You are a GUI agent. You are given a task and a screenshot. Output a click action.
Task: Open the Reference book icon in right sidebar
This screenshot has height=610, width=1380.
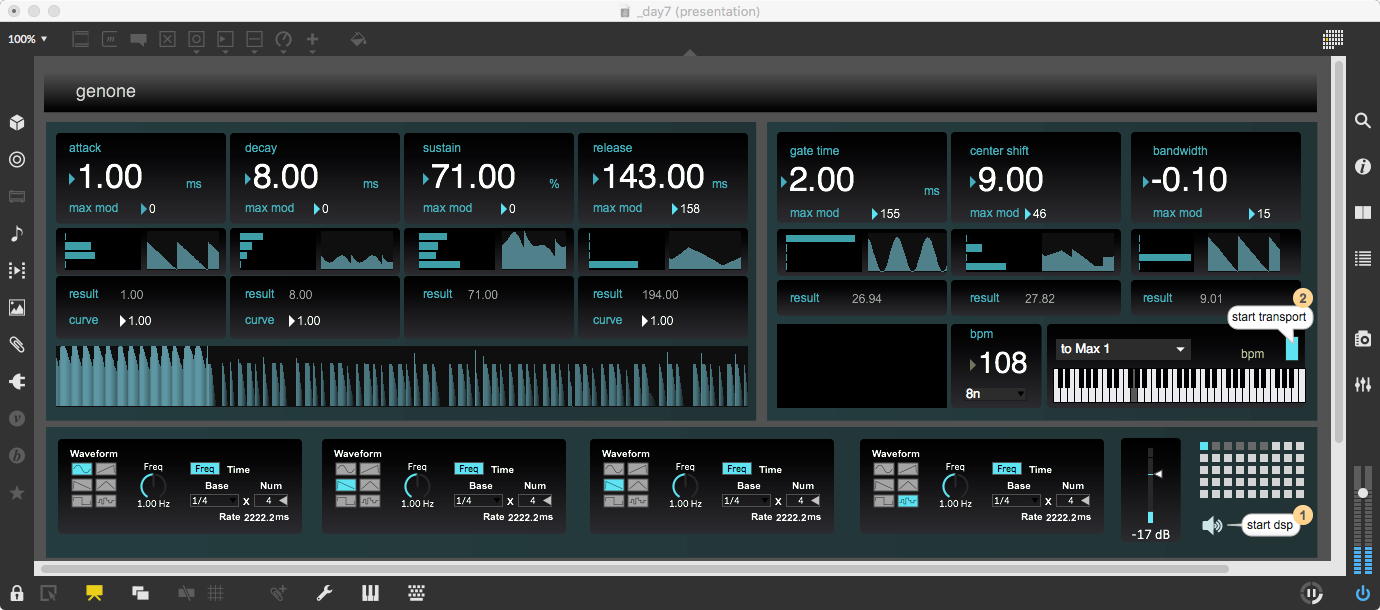click(1362, 212)
